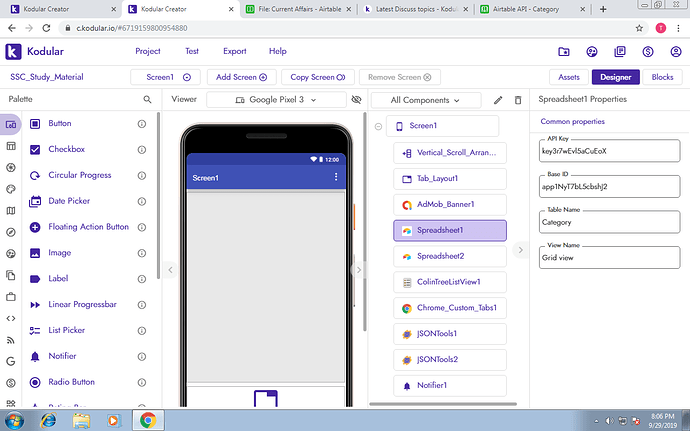The width and height of the screenshot is (690, 431).
Task: Select Chrome_Custom_Tabs1 component
Action: point(450,308)
